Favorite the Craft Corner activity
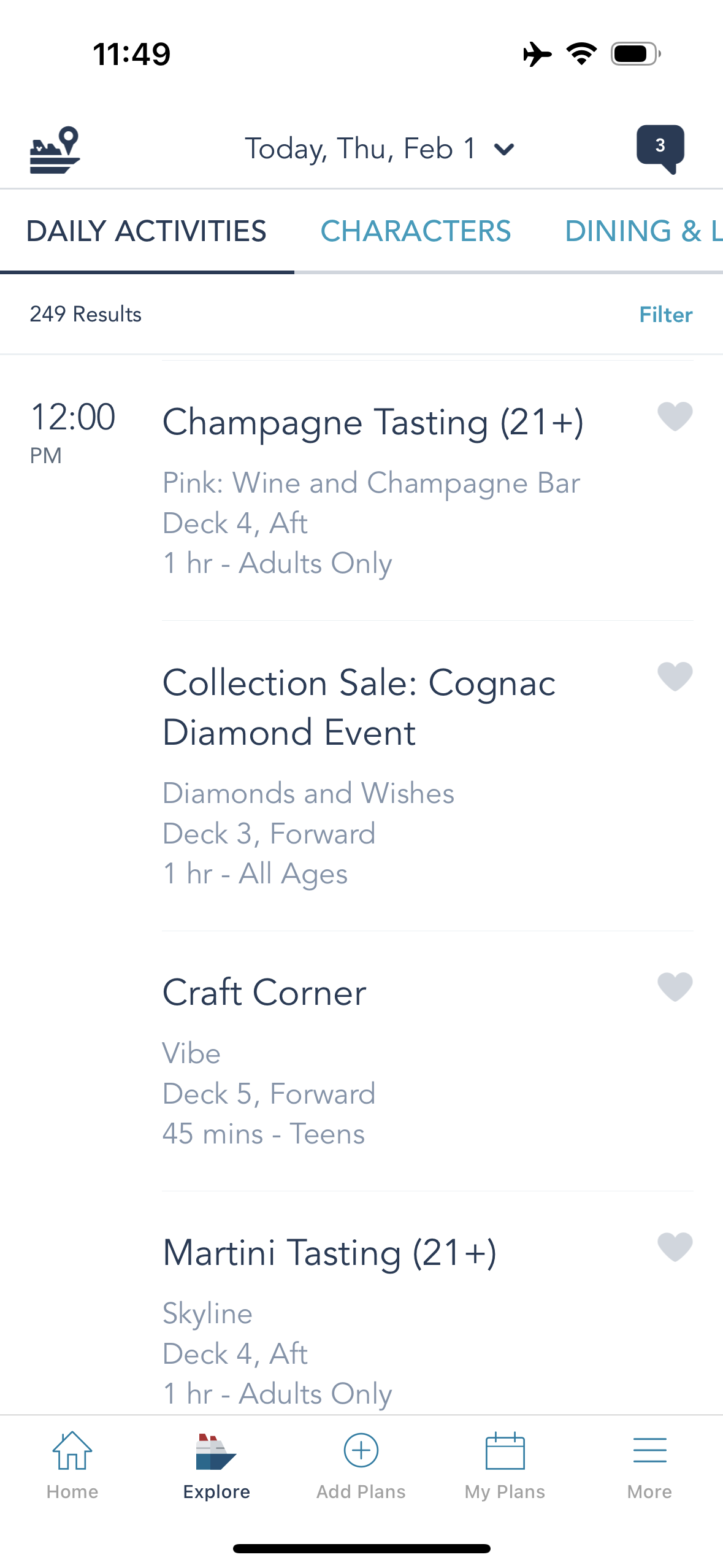Viewport: 723px width, 1568px height. 675,986
